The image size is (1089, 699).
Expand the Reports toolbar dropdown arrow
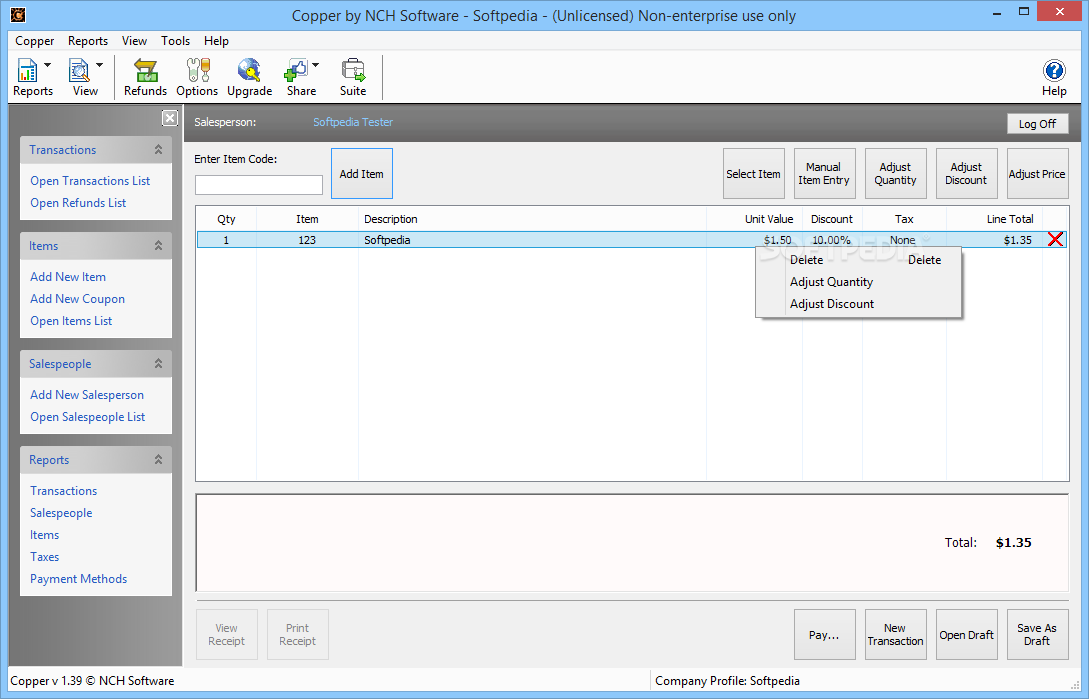tap(47, 65)
